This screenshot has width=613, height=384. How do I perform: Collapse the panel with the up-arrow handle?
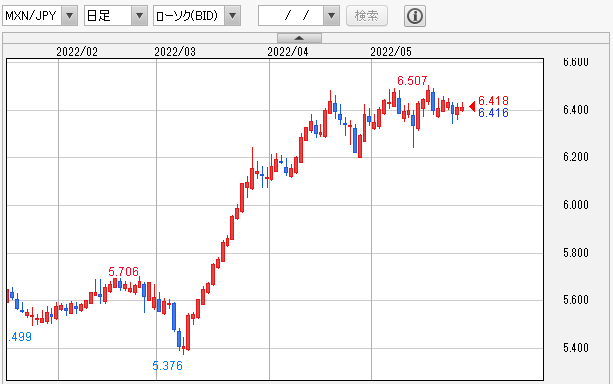[x=299, y=38]
